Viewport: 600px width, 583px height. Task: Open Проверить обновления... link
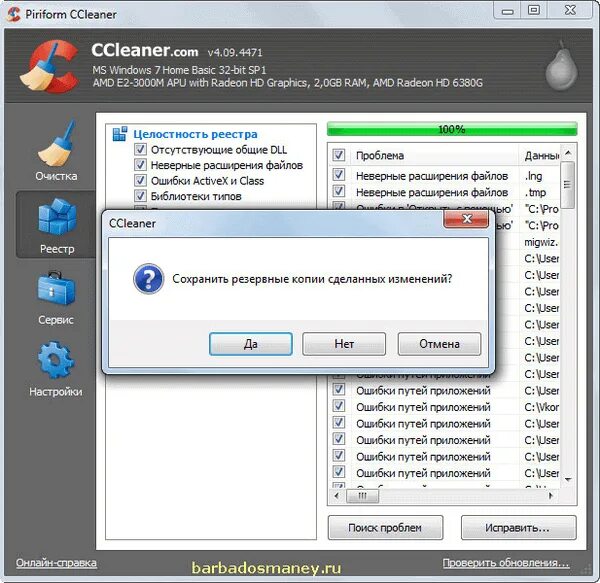(x=506, y=563)
